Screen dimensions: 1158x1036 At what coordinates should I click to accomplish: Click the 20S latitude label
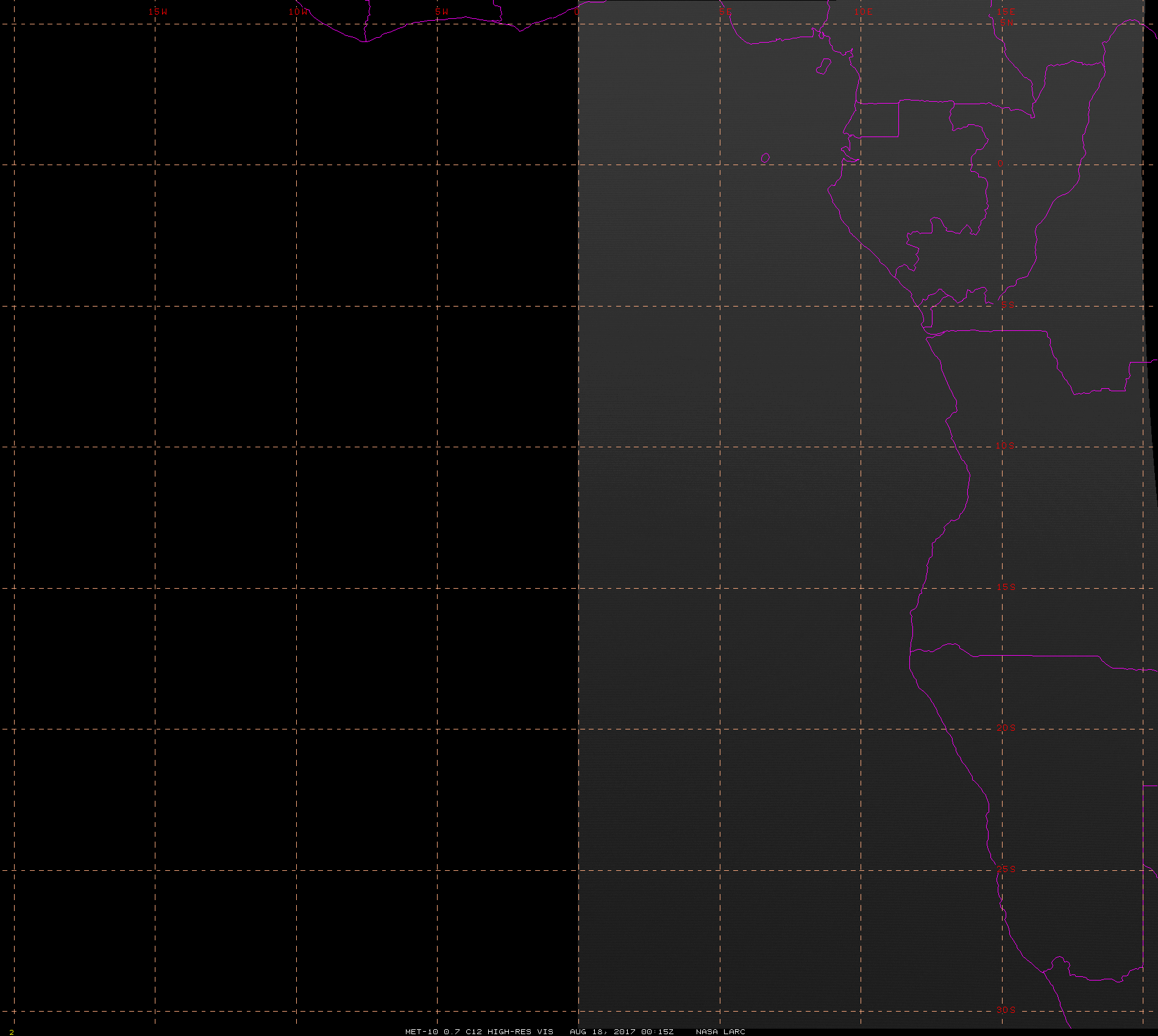(1006, 728)
